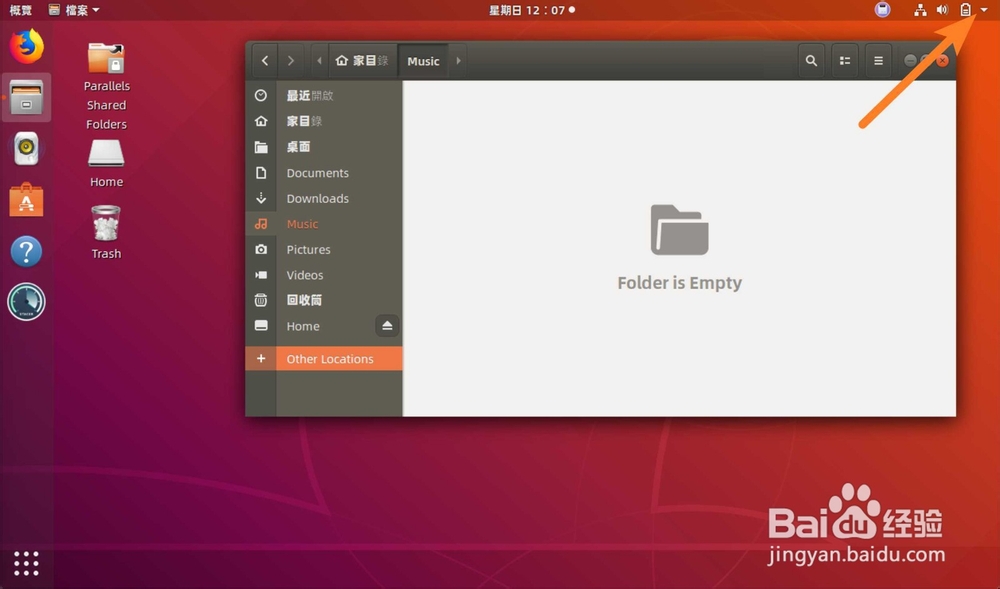Switch to grid view in the file manager
1000x589 pixels.
(845, 60)
